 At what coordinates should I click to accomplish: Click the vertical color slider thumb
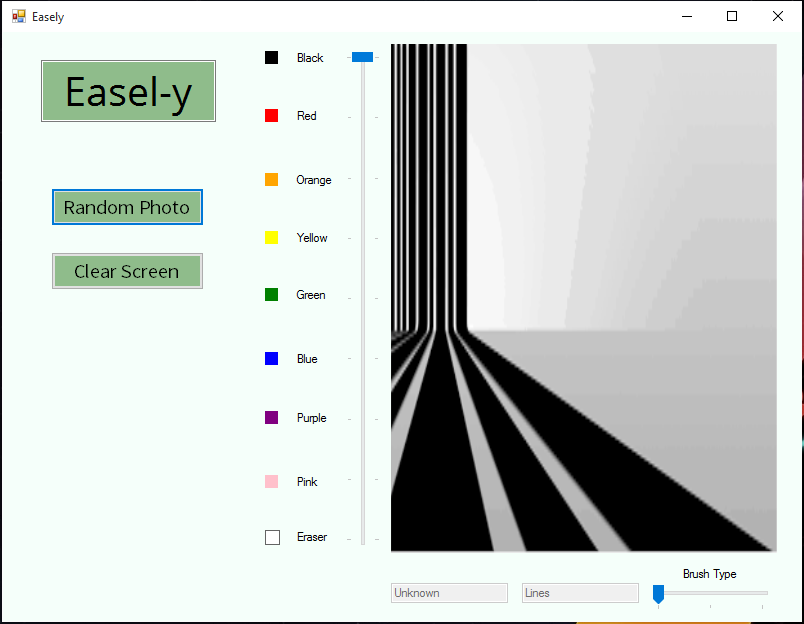363,57
